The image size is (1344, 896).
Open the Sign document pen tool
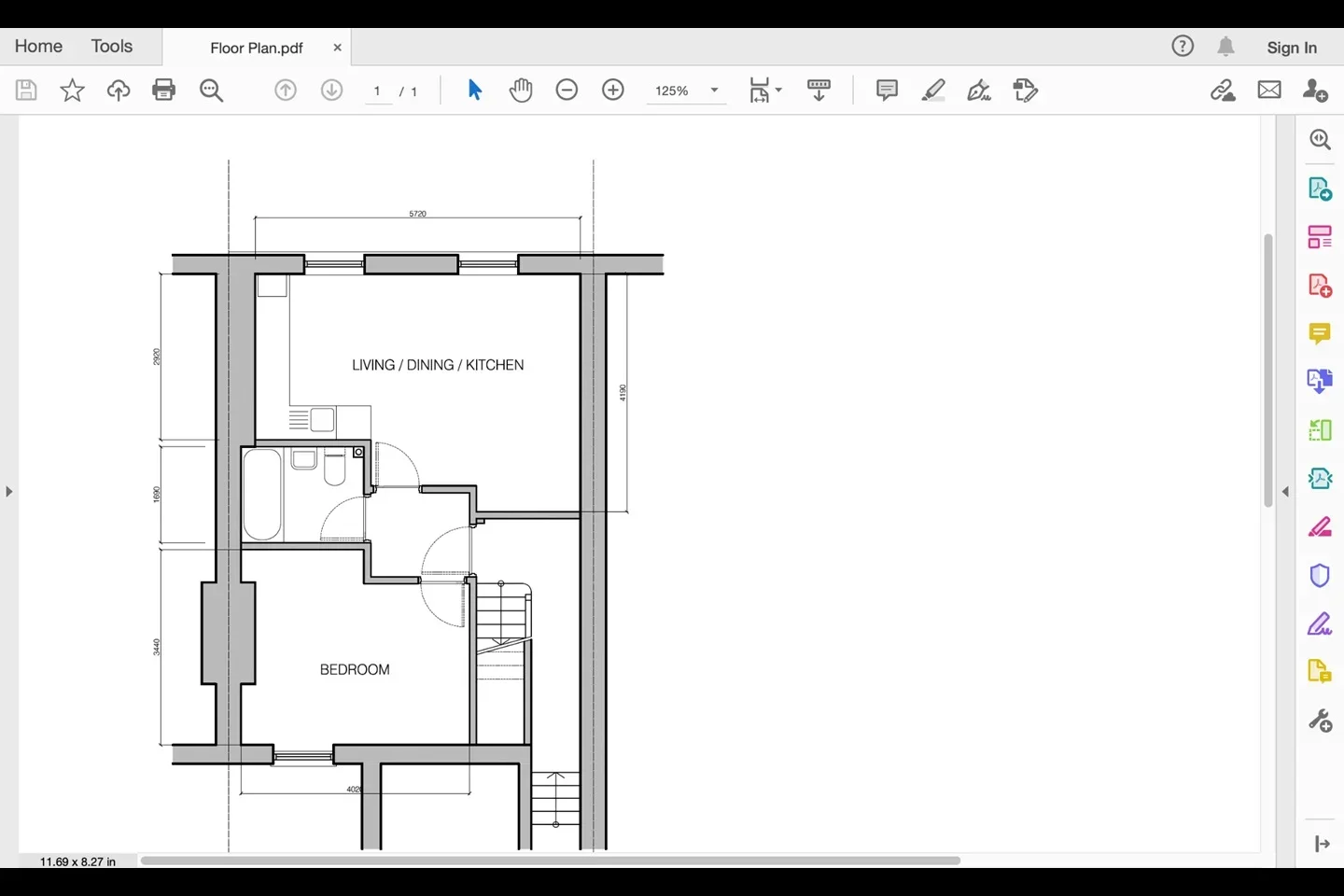(979, 90)
